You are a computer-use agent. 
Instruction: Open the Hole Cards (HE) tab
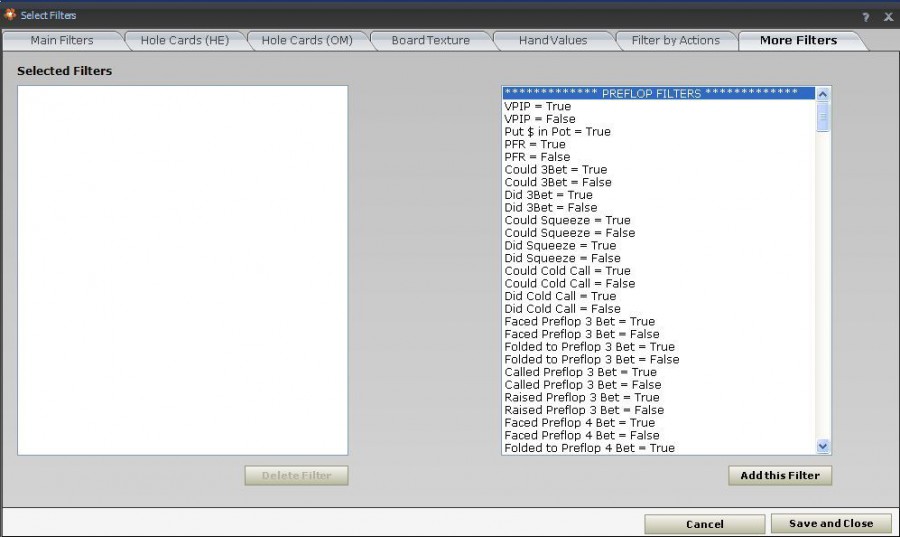click(183, 40)
